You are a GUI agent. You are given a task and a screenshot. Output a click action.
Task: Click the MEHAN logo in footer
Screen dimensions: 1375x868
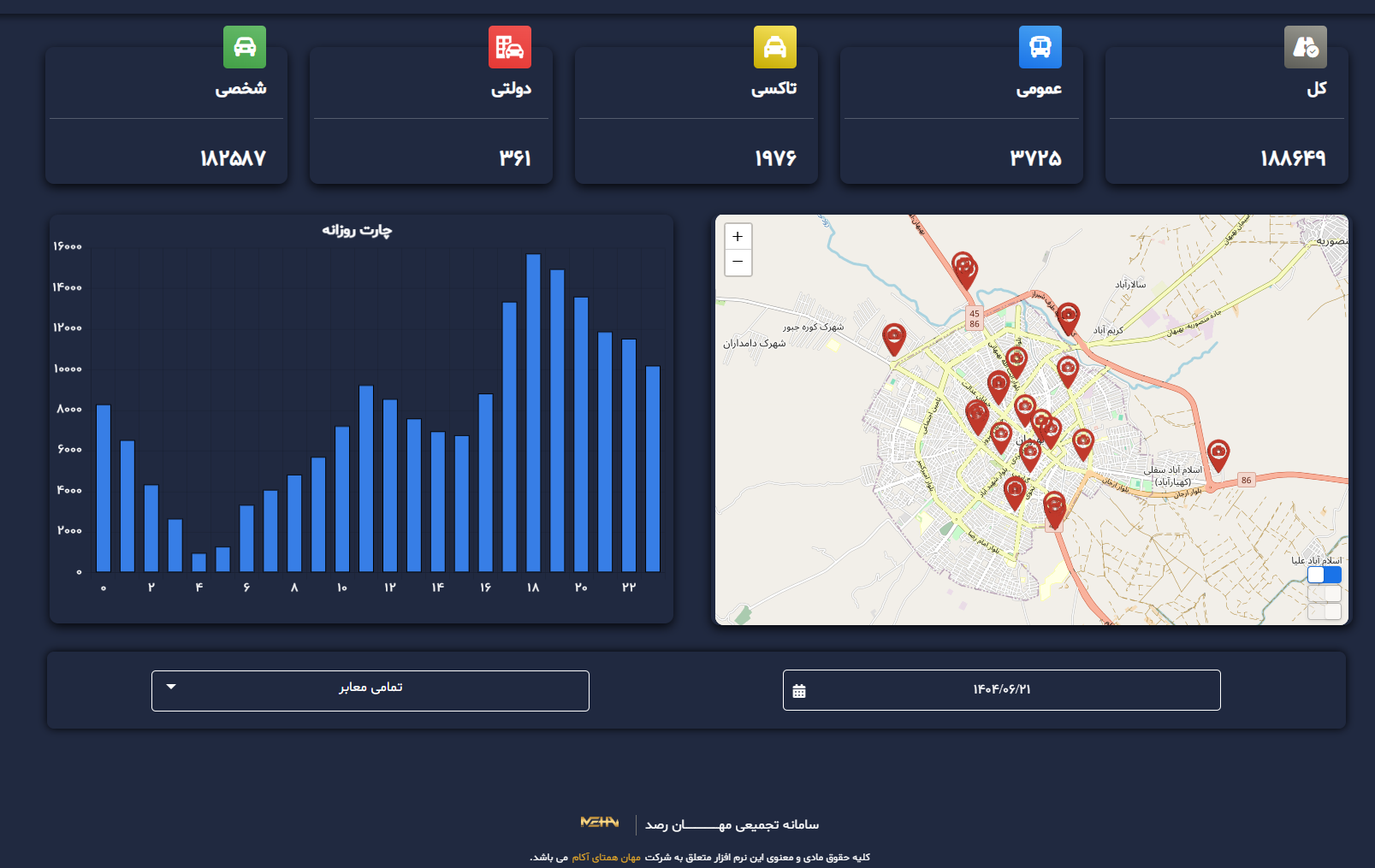[x=599, y=823]
